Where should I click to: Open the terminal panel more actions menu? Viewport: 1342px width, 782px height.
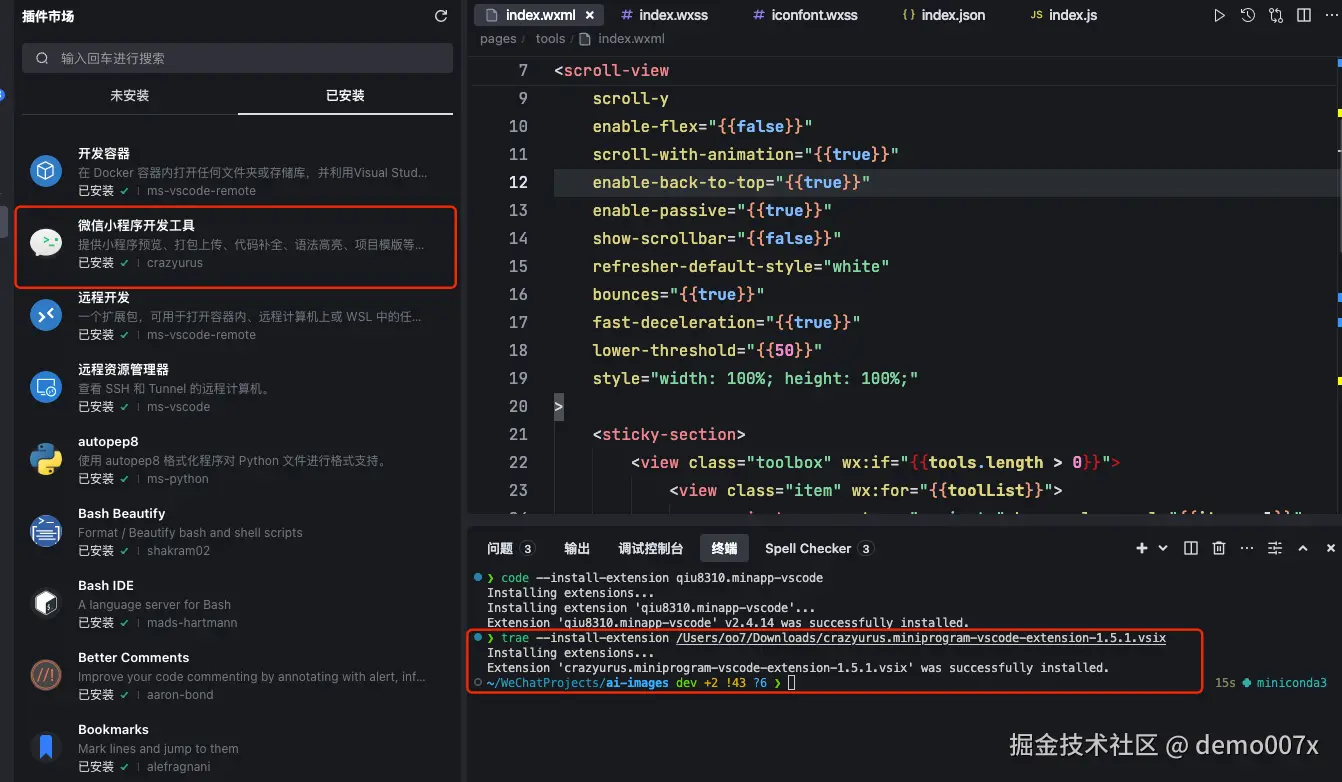click(x=1246, y=548)
